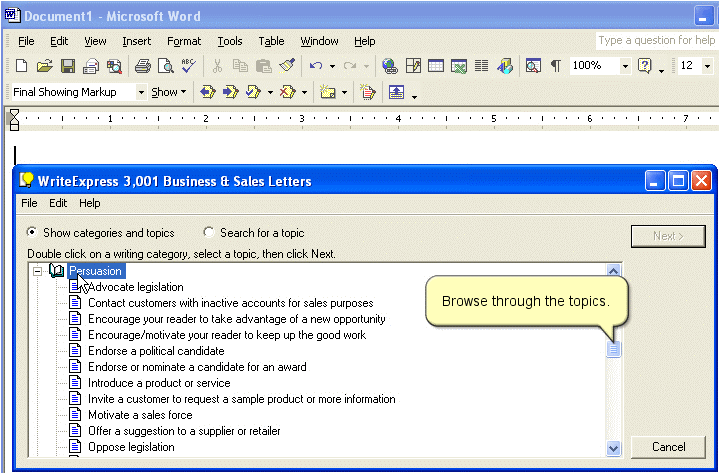
Task: Select 'Contact customers with inactive accounts' topic
Action: tap(231, 303)
